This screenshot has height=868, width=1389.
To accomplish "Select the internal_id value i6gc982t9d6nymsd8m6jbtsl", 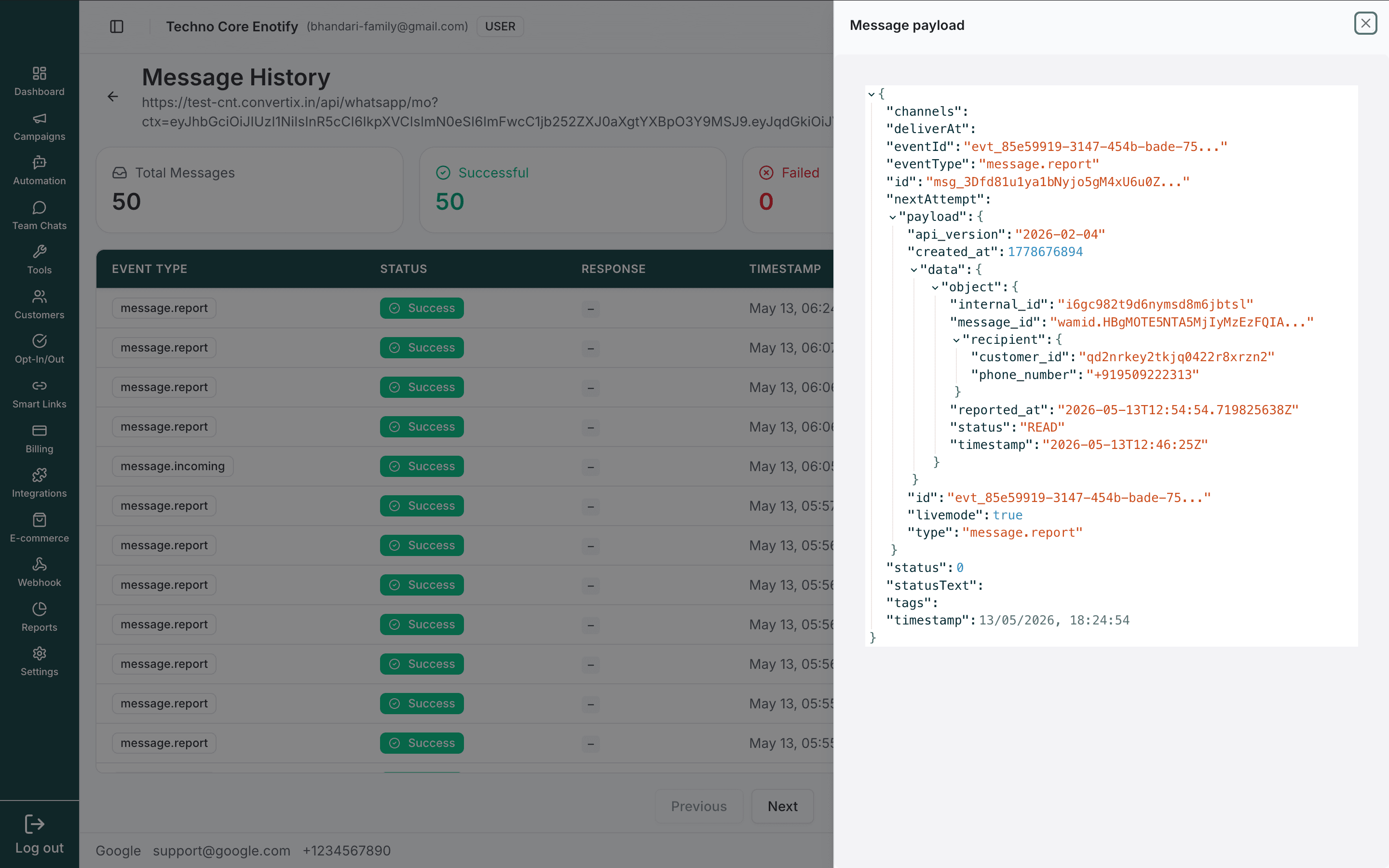I will [x=1156, y=304].
